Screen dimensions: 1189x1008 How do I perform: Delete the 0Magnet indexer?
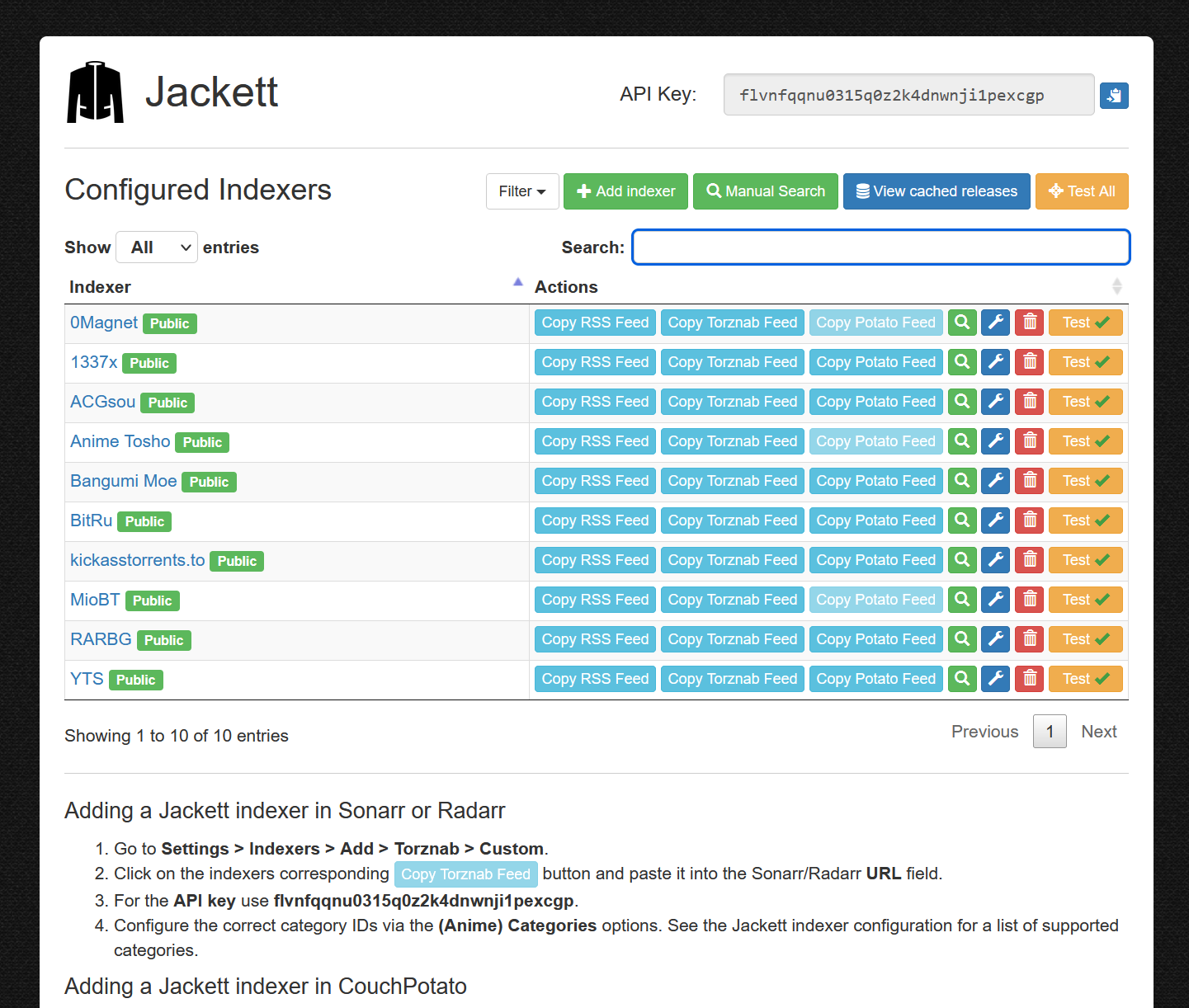coord(1030,323)
